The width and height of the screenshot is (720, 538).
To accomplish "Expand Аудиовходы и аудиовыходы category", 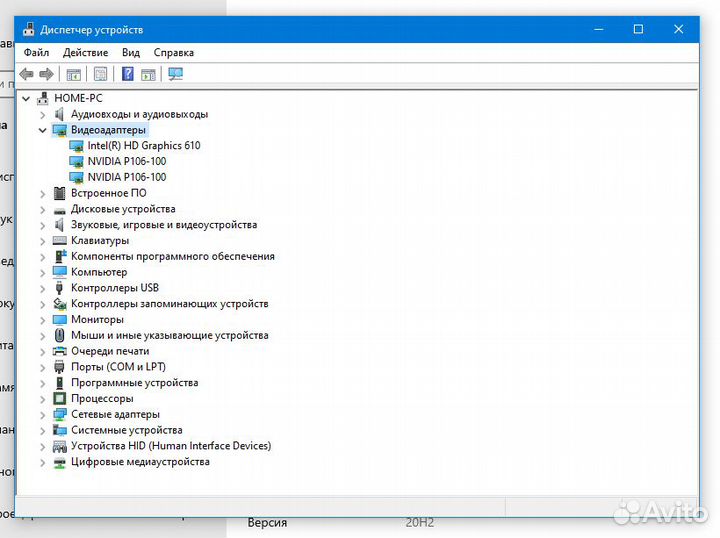I will 43,114.
